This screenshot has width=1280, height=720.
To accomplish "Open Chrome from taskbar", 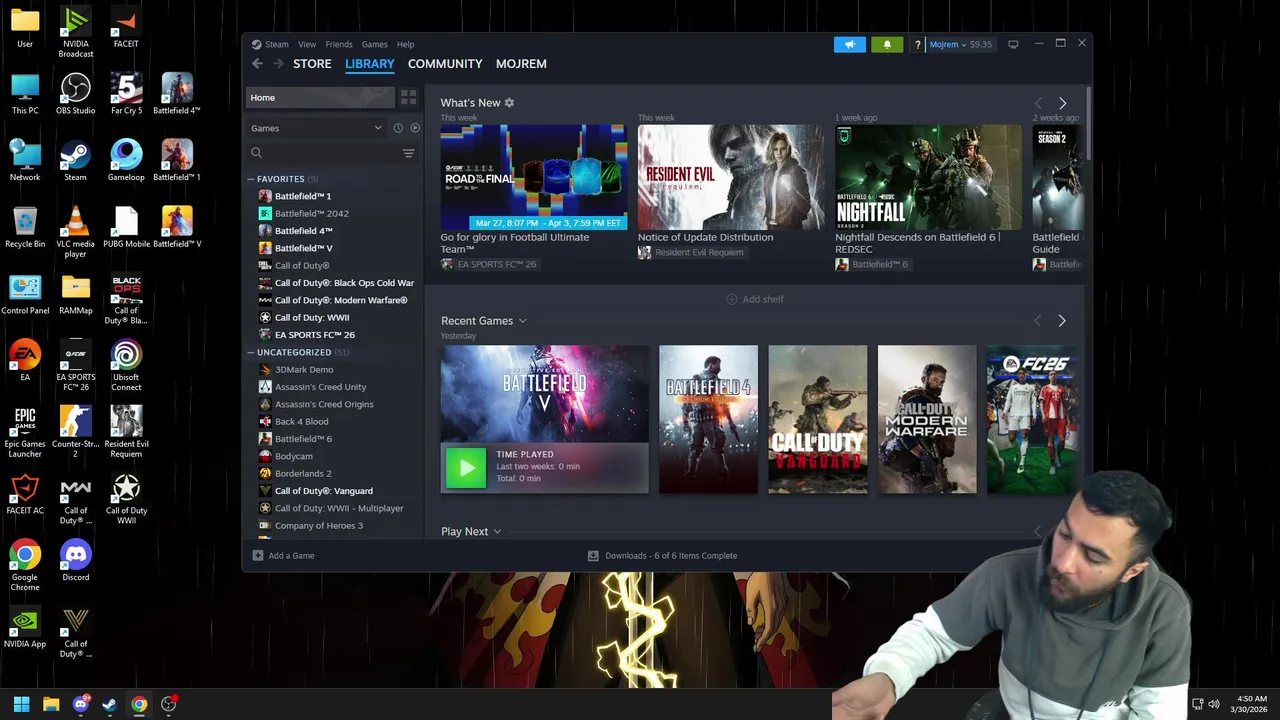I will pyautogui.click(x=139, y=704).
